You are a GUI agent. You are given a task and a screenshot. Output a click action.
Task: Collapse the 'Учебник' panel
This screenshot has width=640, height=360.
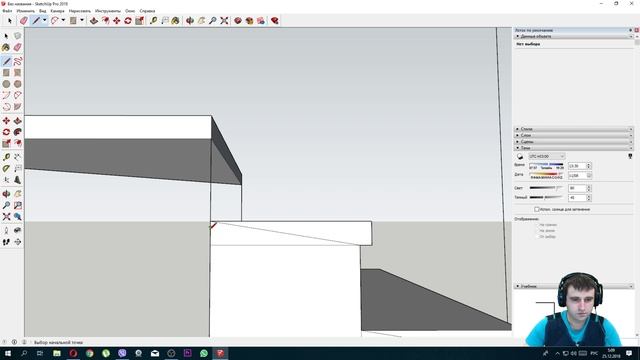[x=573, y=286]
